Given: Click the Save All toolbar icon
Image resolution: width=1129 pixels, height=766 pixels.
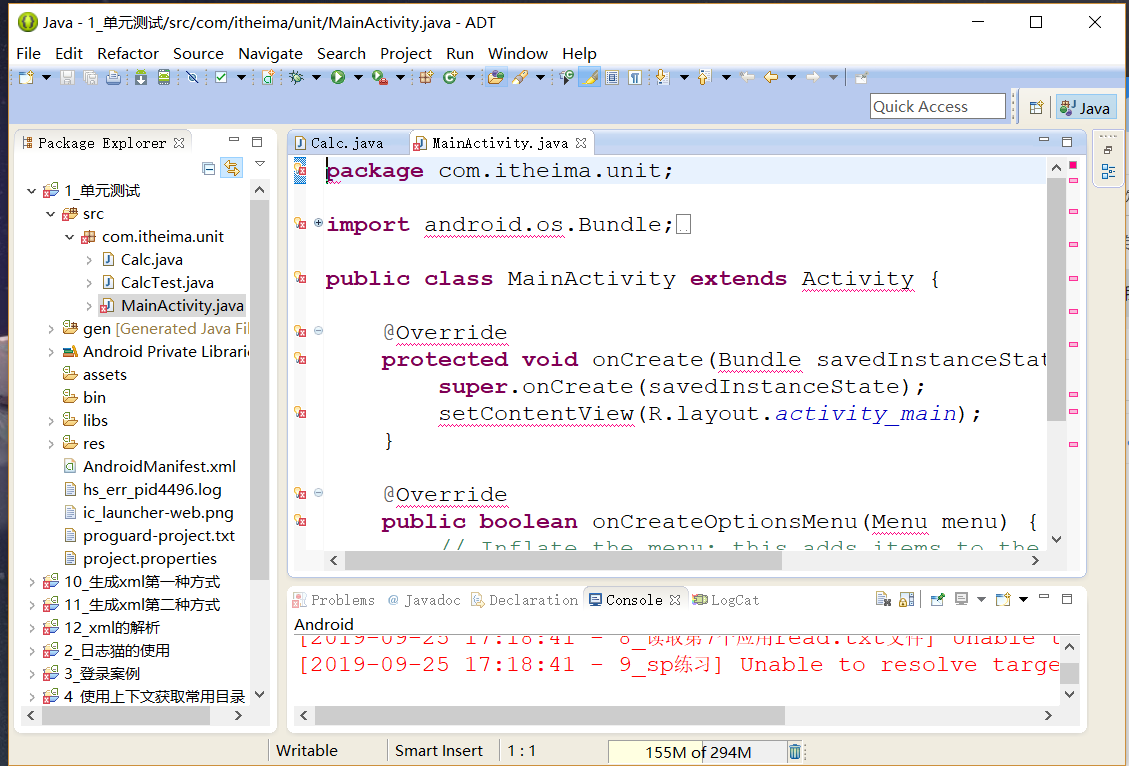Looking at the screenshot, I should point(90,77).
